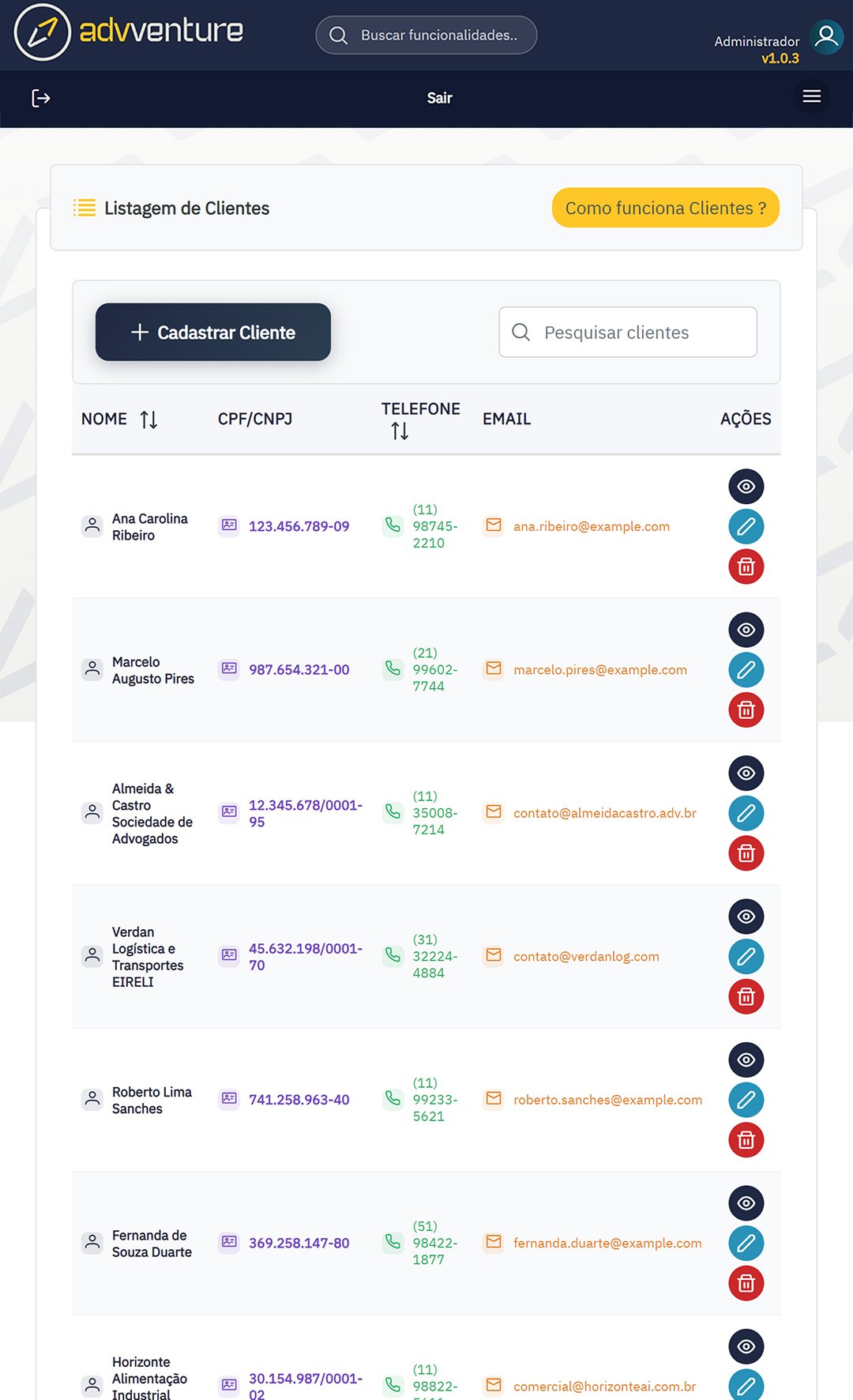Click the advventure compass logo

[43, 32]
